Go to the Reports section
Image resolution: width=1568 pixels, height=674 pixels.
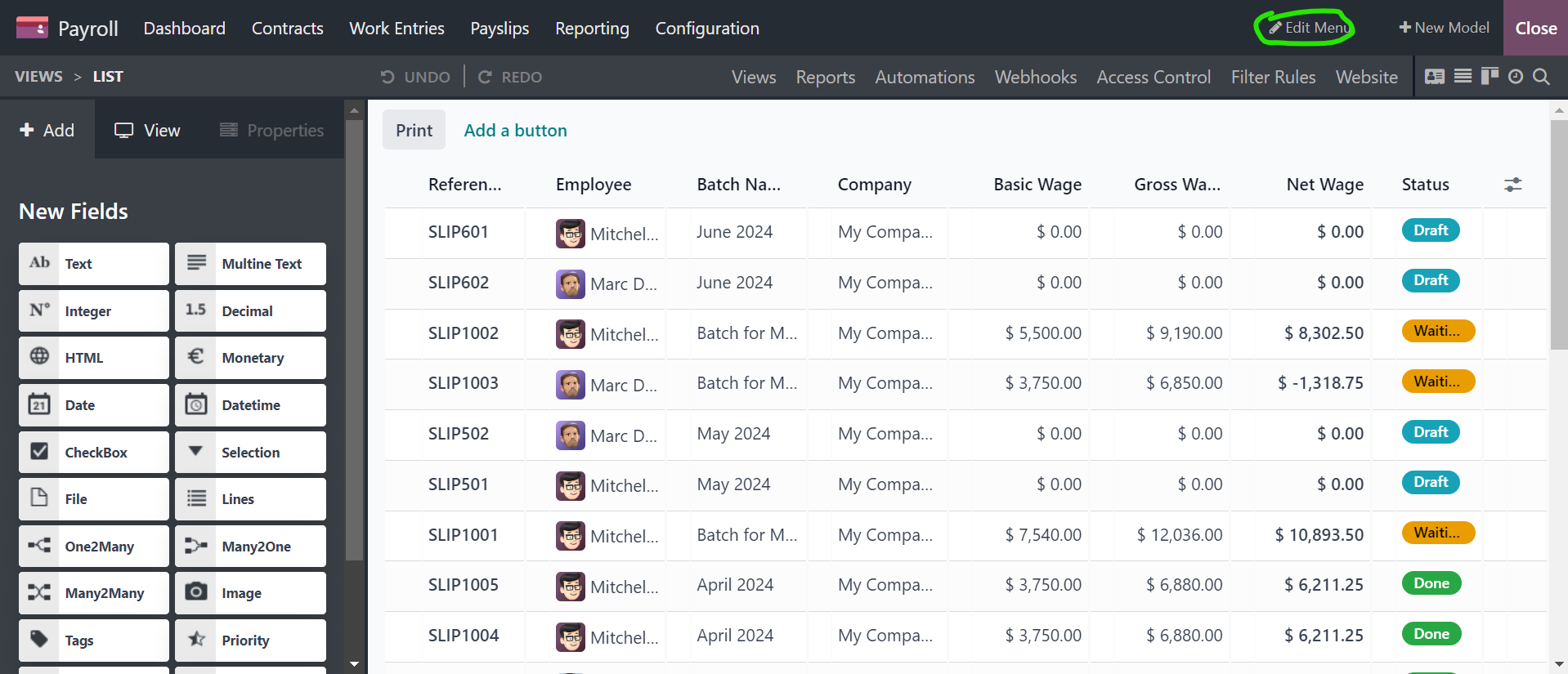pos(826,77)
